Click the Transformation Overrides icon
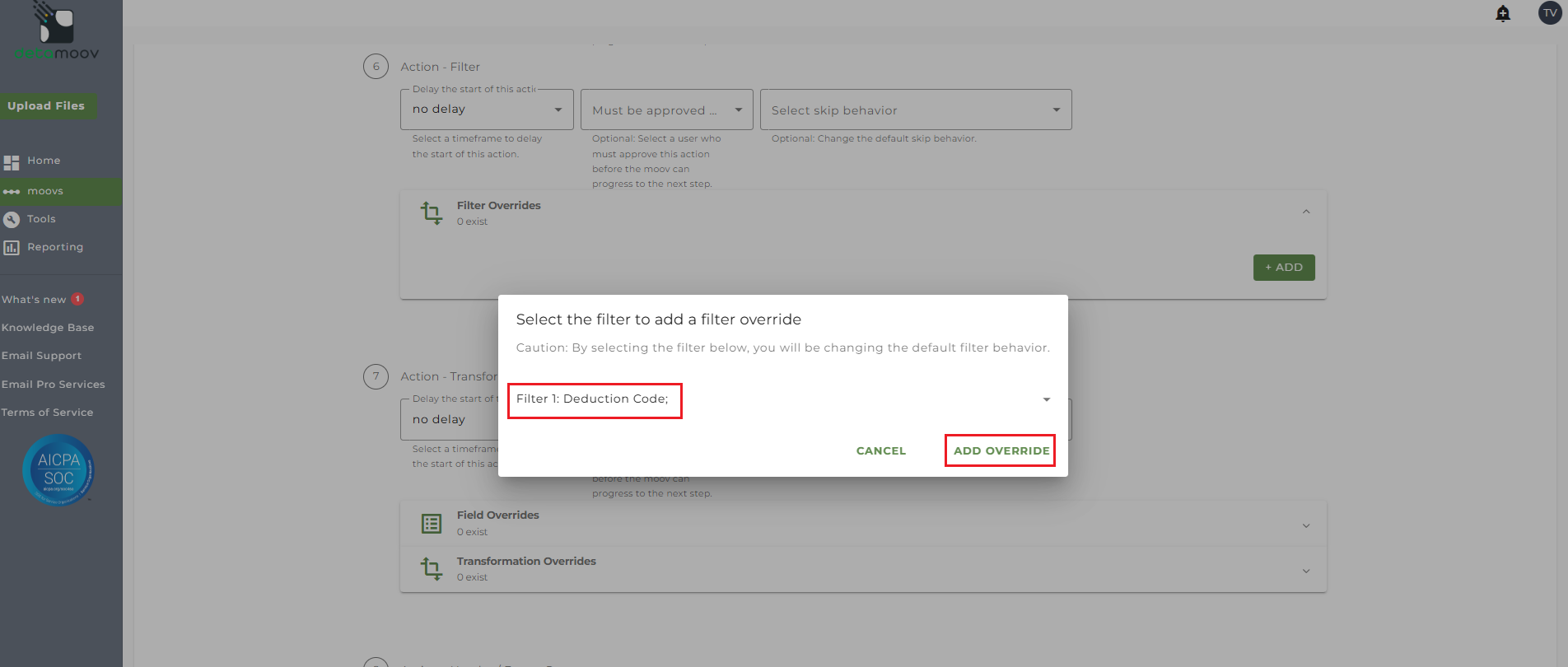Screen dimensions: 1568x667 (x=432, y=569)
